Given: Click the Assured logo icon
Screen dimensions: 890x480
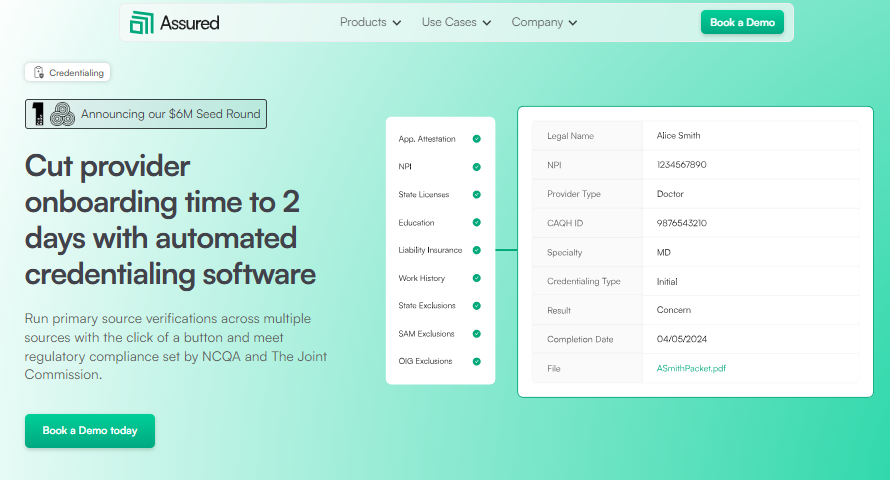Looking at the screenshot, I should [x=141, y=23].
